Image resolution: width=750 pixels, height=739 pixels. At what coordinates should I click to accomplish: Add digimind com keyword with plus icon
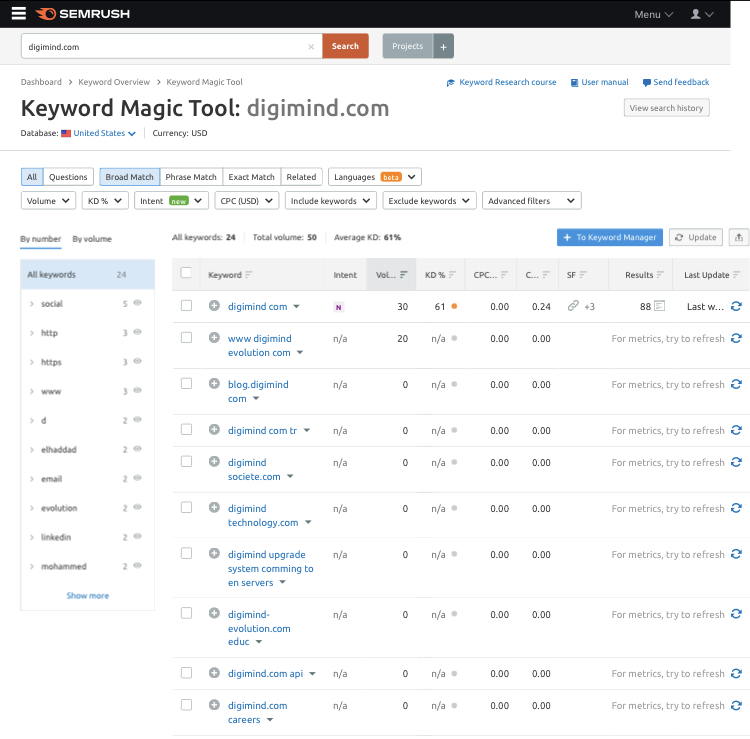(x=214, y=306)
